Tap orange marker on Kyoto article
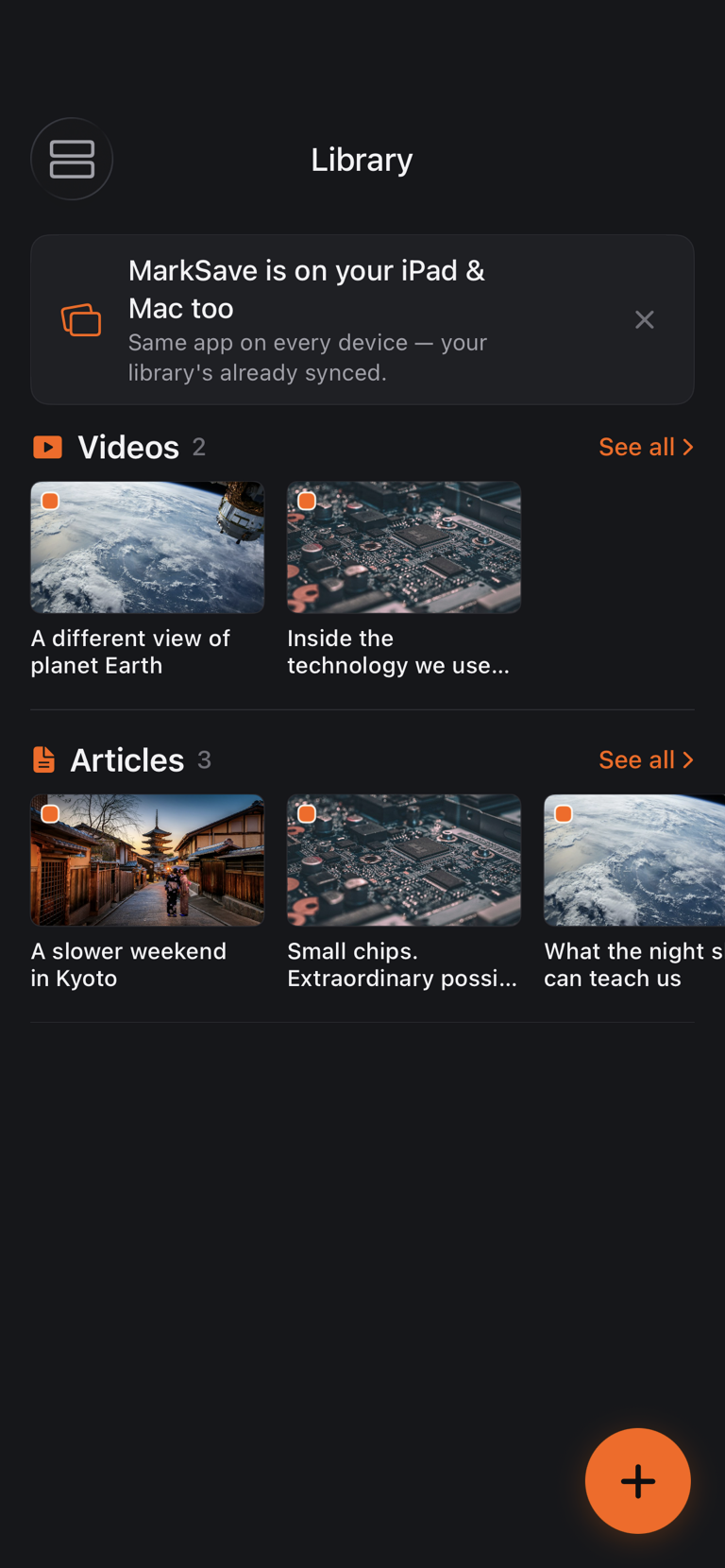Viewport: 725px width, 1568px height. pos(51,813)
